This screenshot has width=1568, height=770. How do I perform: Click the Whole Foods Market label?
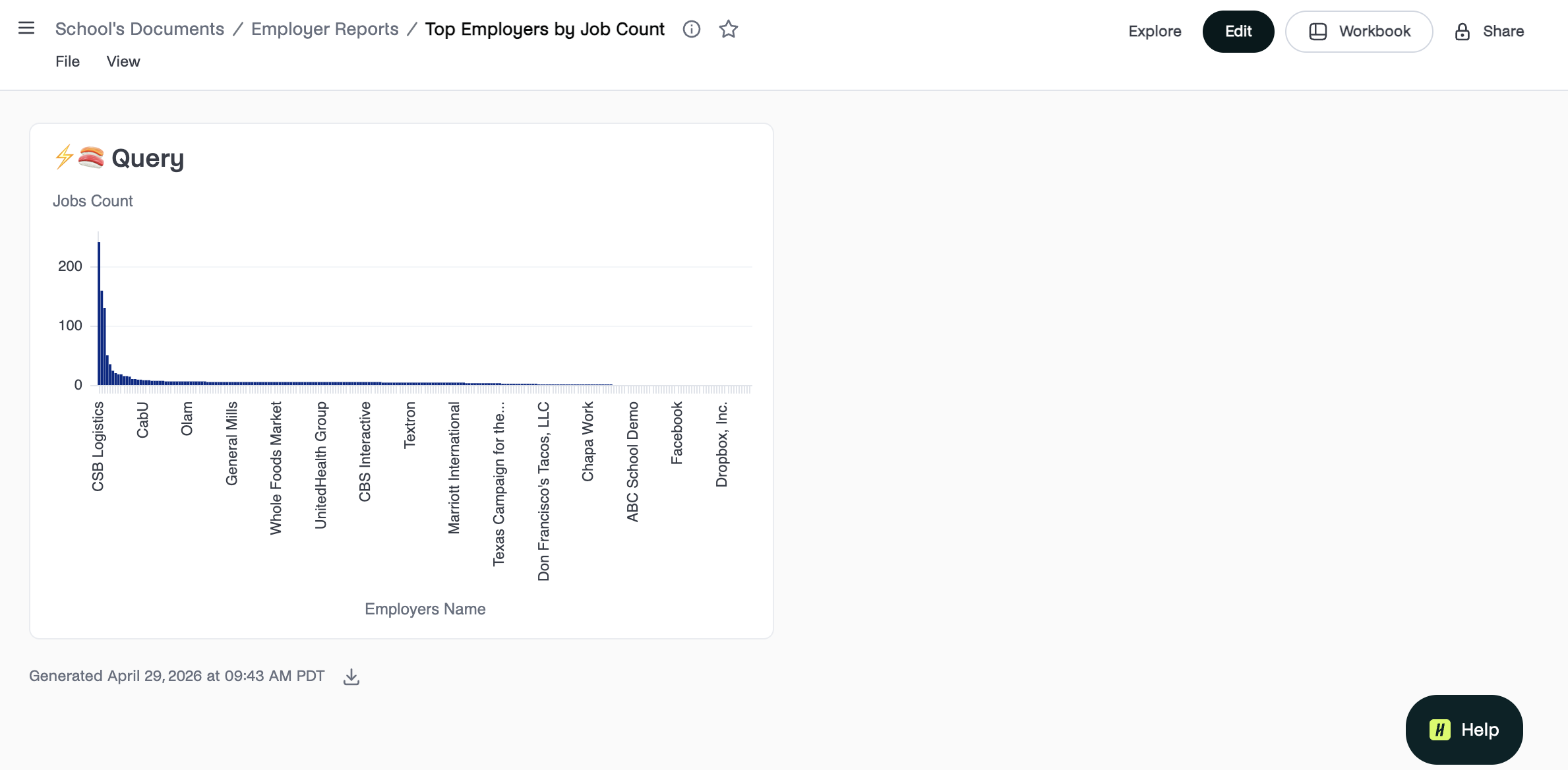276,468
